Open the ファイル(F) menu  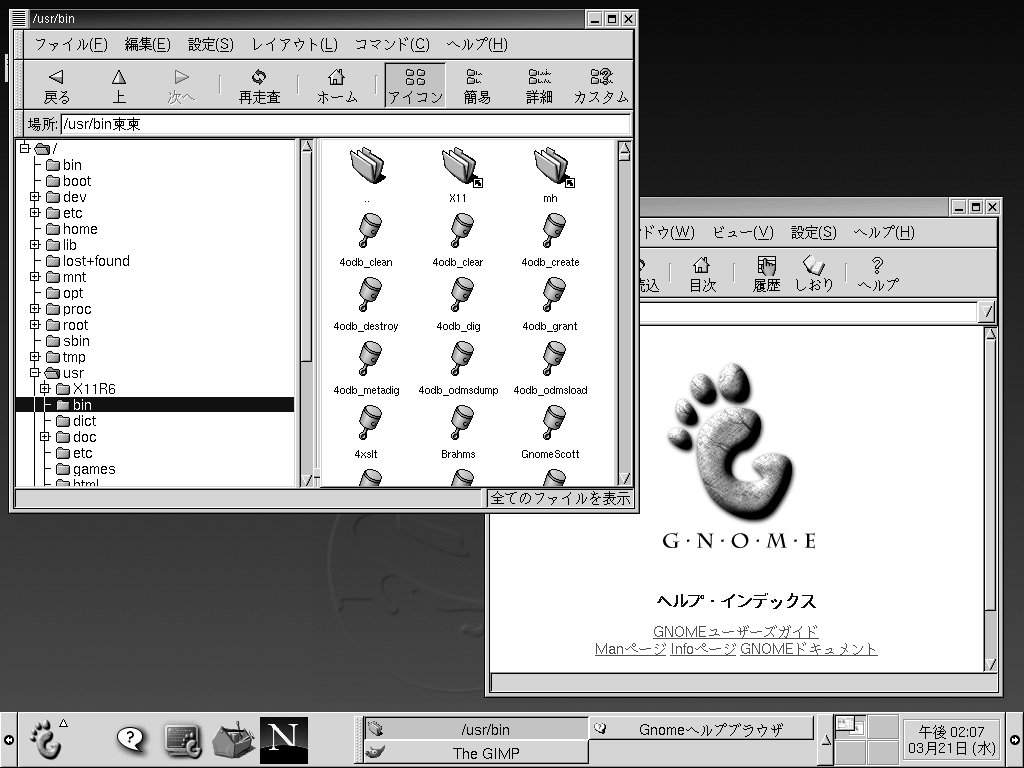pos(71,44)
